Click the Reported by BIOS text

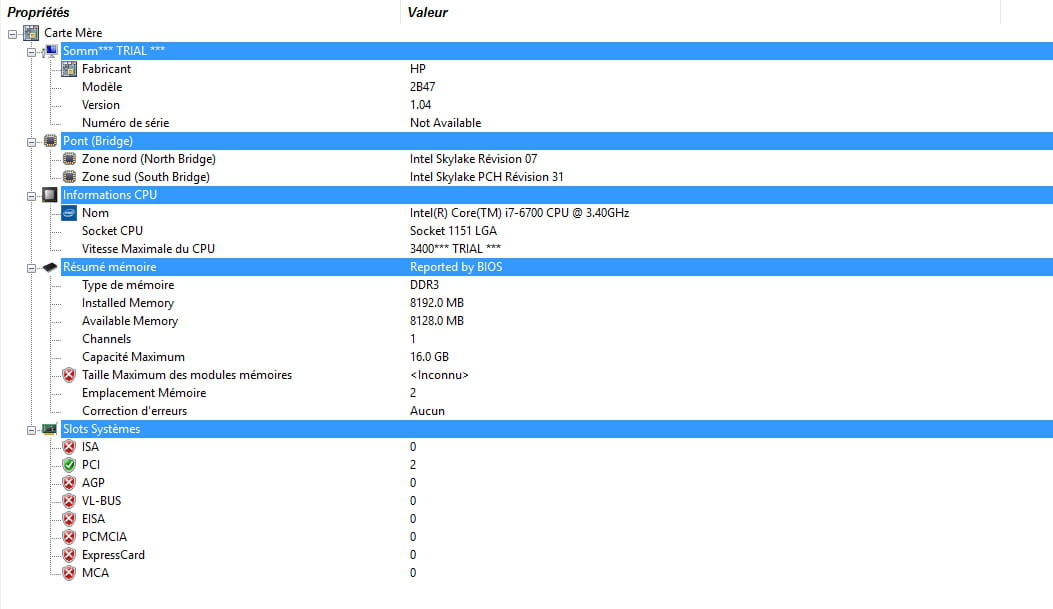point(456,267)
